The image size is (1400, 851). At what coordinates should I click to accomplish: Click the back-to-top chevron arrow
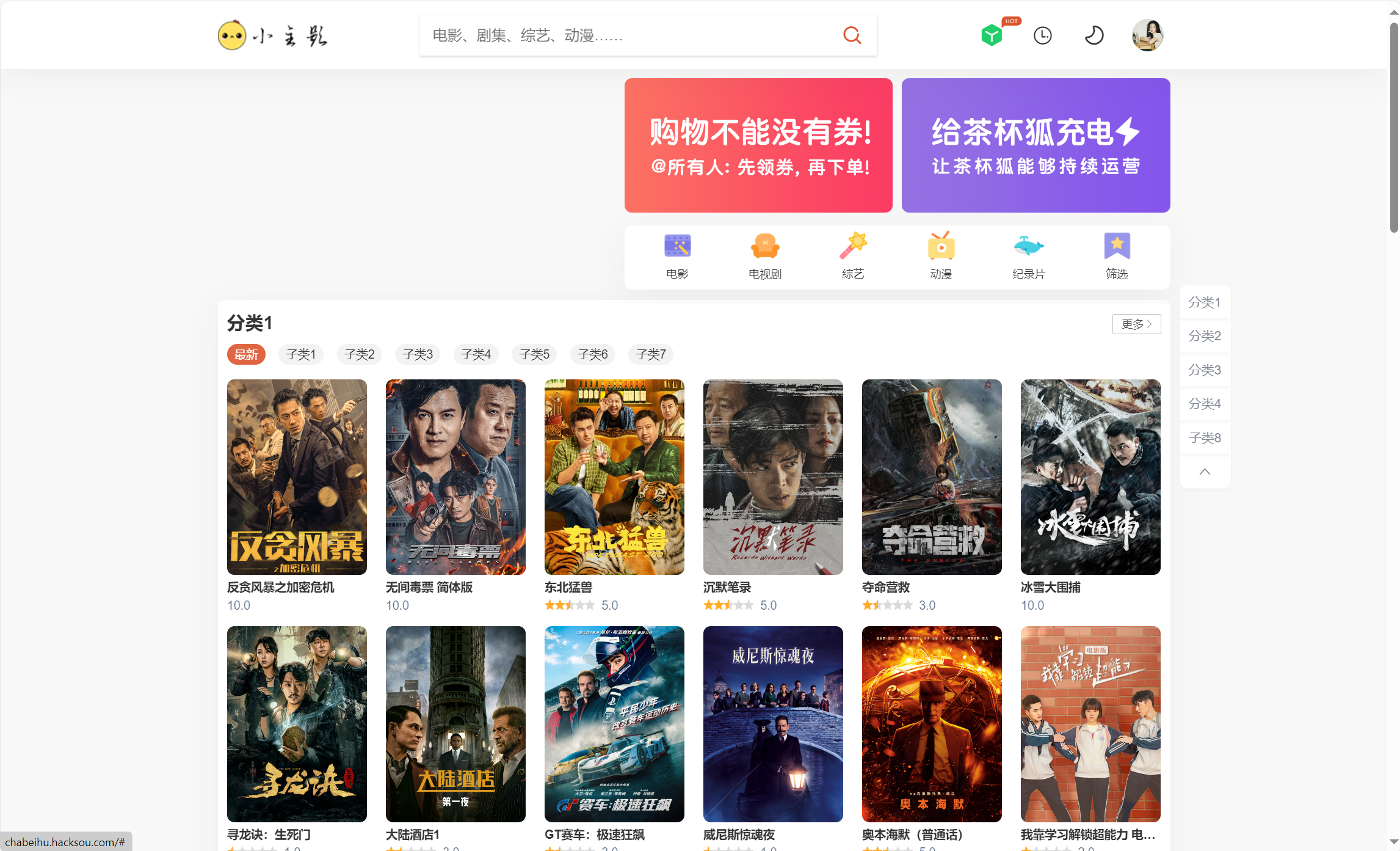coord(1205,472)
